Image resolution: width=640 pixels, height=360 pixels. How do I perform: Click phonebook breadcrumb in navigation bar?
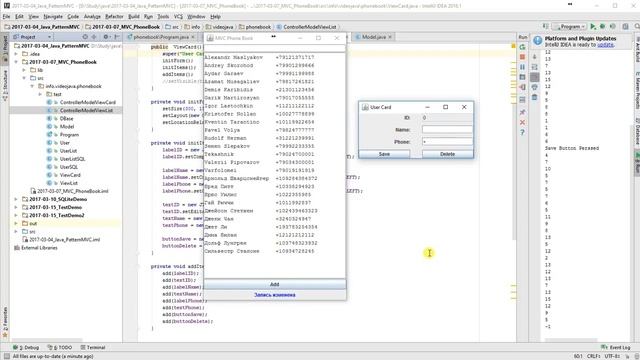pos(254,27)
